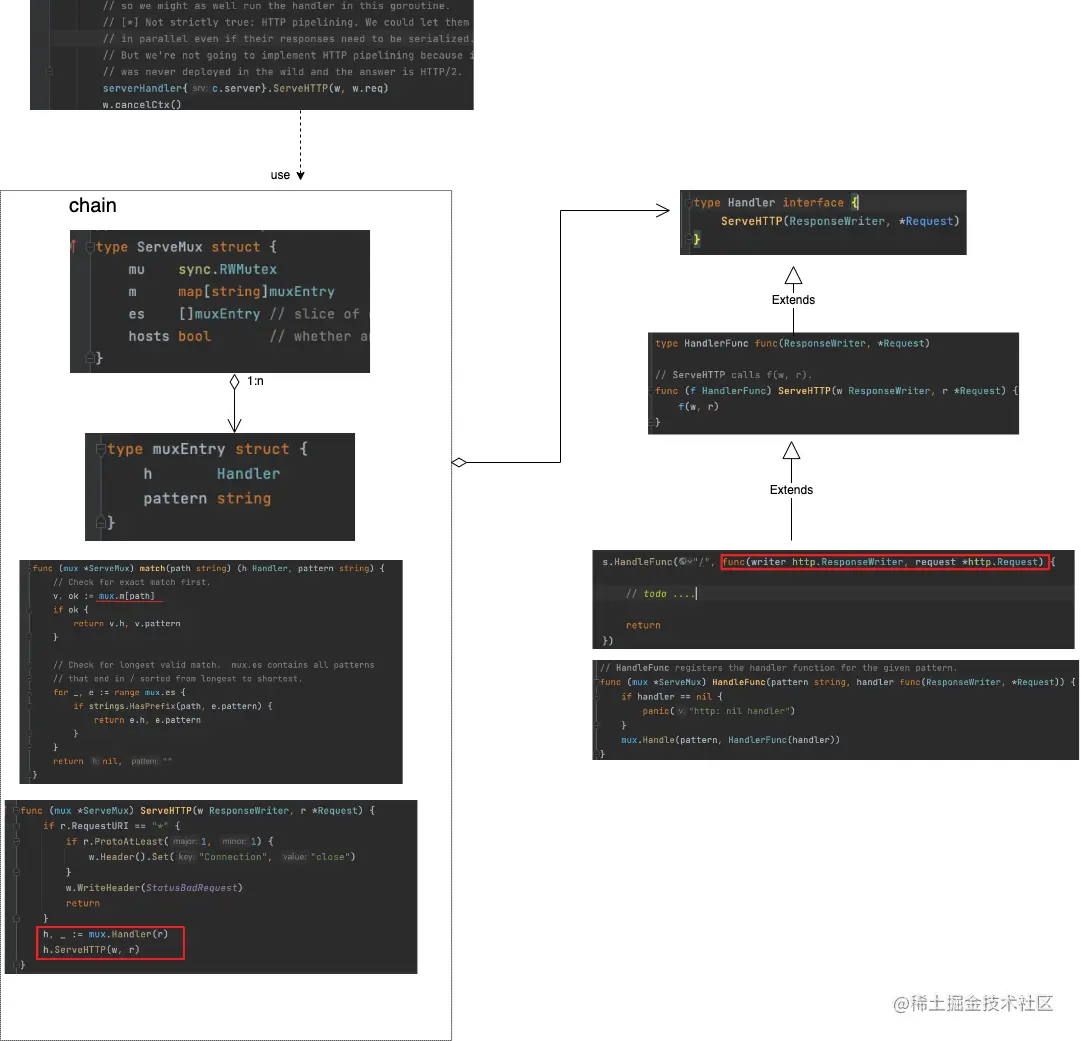Select the 'chain' container title
Image resolution: width=1081 pixels, height=1041 pixels.
(92, 205)
